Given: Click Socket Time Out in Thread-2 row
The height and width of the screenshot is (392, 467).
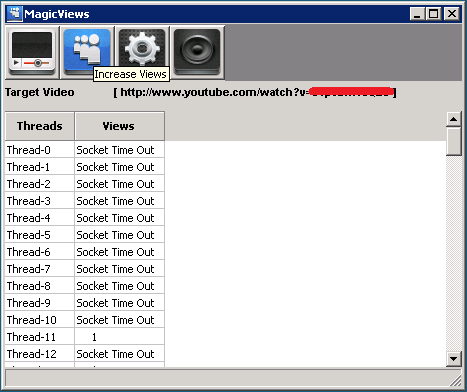Looking at the screenshot, I should click(x=119, y=184).
